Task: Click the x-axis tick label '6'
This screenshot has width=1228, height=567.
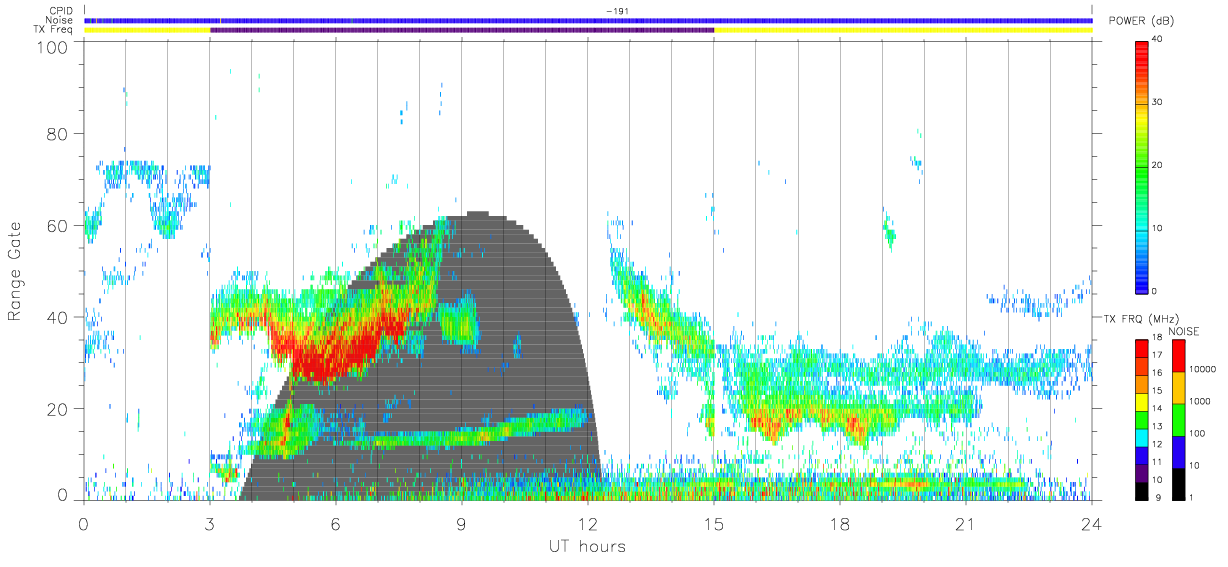Action: pyautogui.click(x=336, y=523)
